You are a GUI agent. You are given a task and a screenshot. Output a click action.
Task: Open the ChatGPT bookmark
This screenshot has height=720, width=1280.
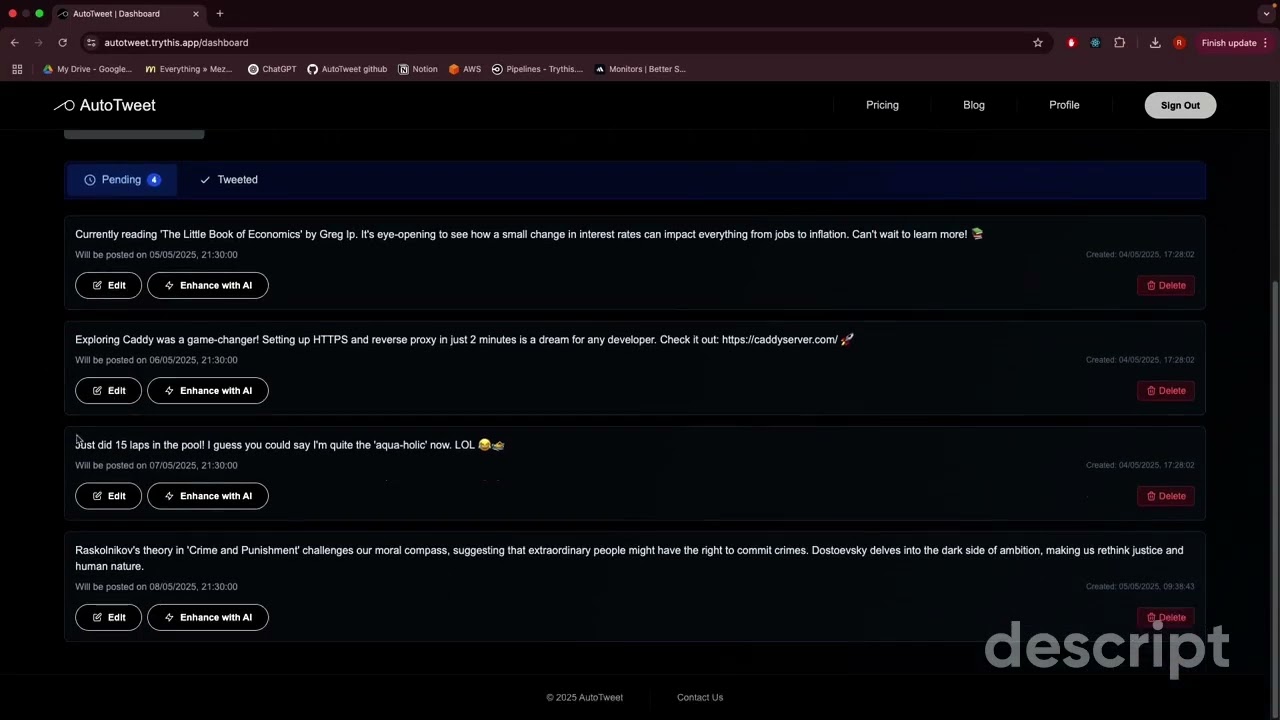click(272, 69)
